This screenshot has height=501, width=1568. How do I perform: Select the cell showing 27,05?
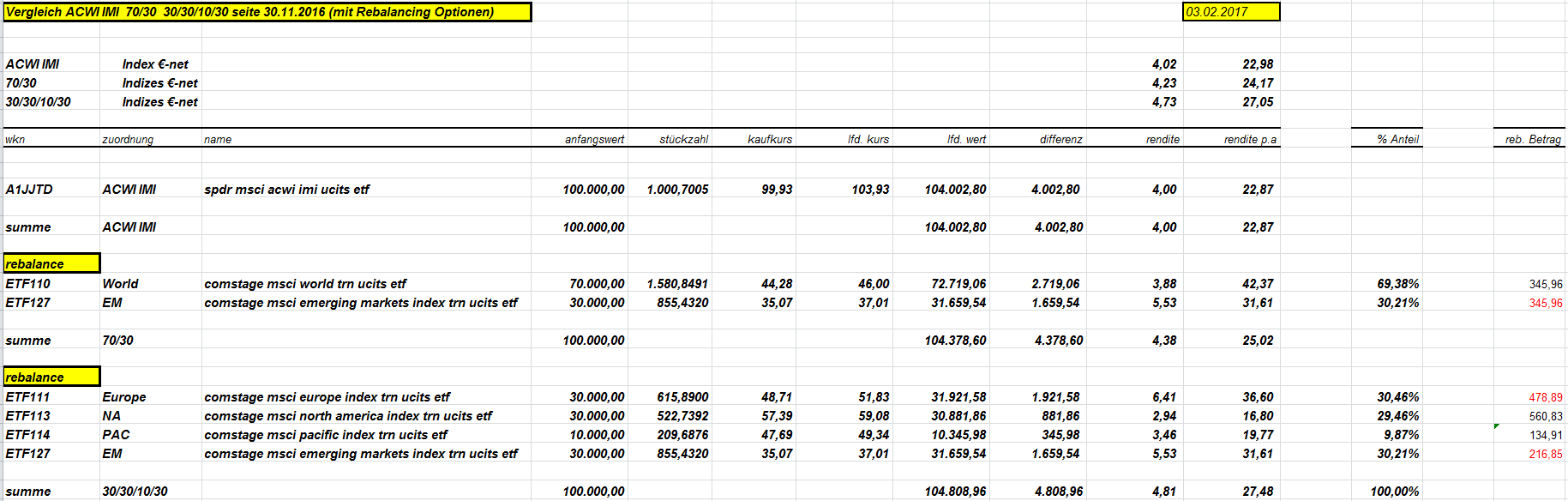coord(1258,102)
